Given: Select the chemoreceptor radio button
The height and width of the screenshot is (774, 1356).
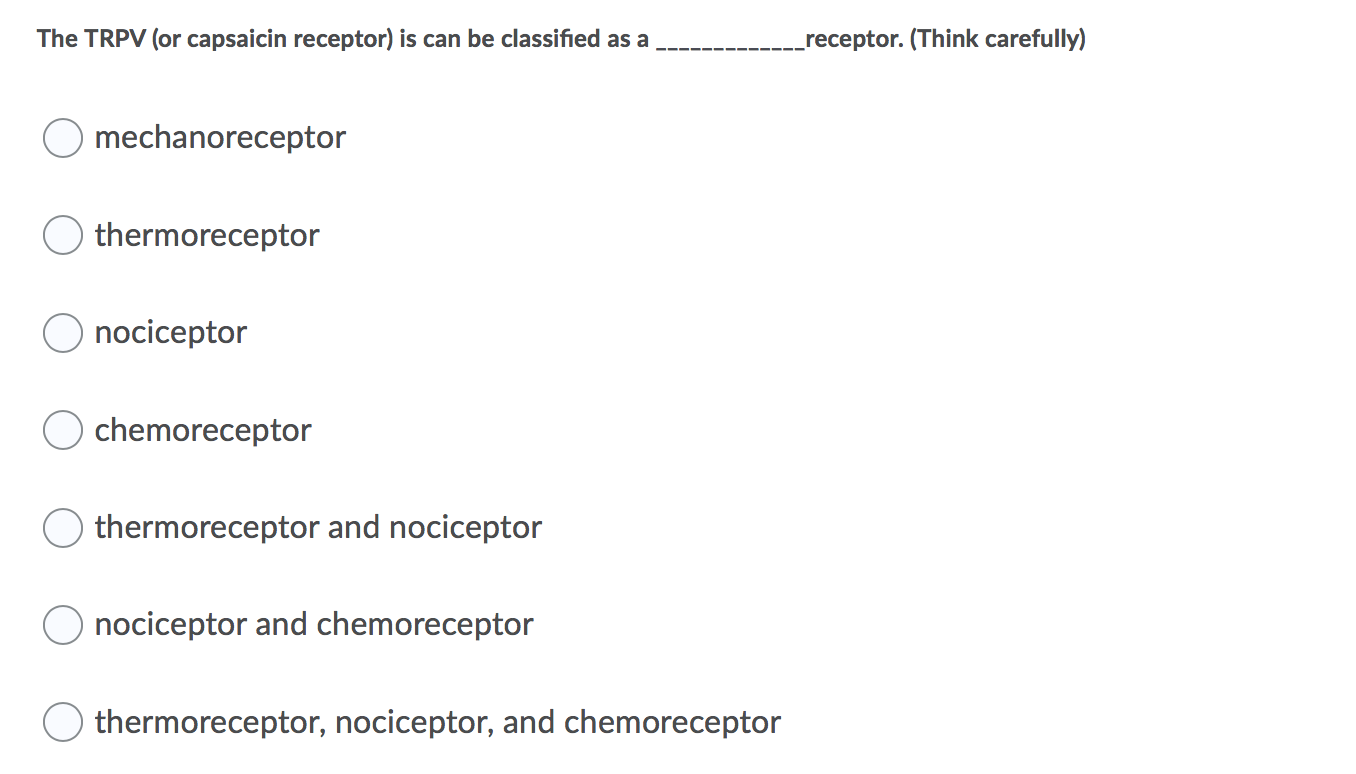Looking at the screenshot, I should 62,430.
